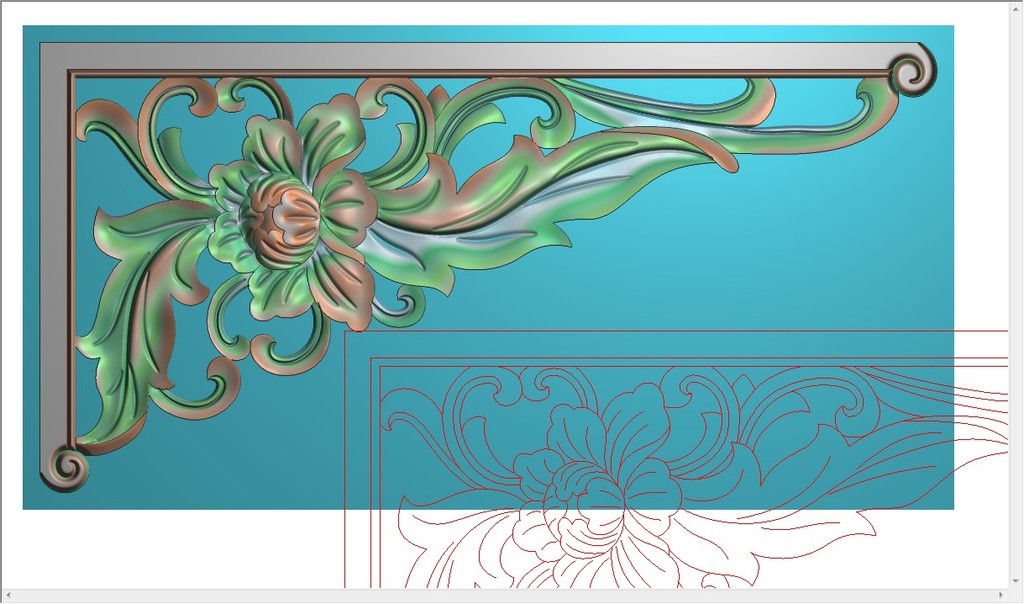Select the curled tendril directly beneath the flower
Viewport: 1024px width, 604px height.
[x=285, y=352]
